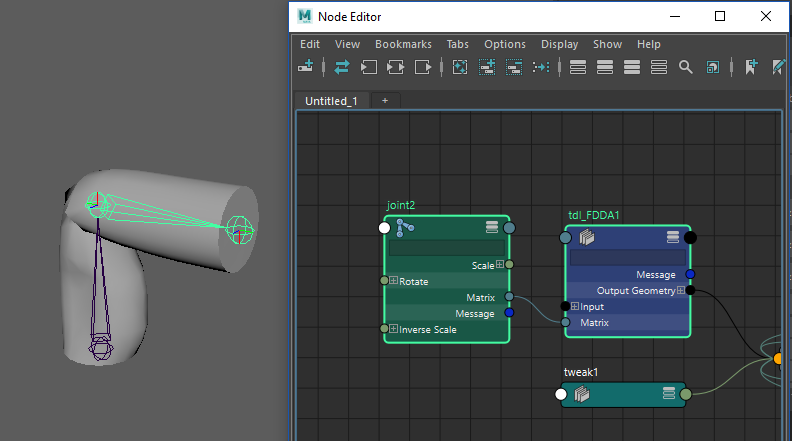
Task: Click the blue Message port on joint2
Action: [509, 313]
